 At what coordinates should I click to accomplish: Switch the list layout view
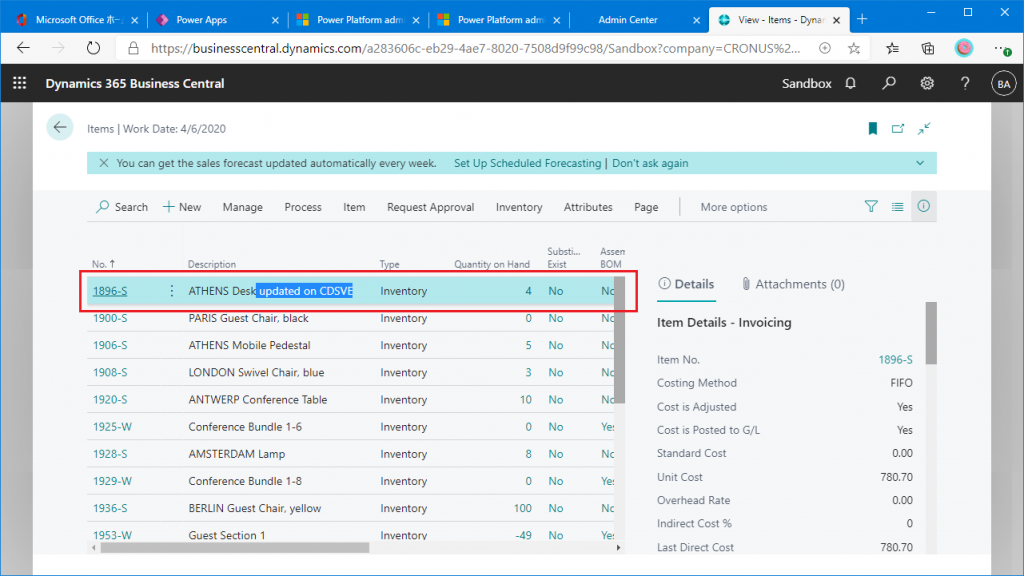pyautogui.click(x=897, y=206)
